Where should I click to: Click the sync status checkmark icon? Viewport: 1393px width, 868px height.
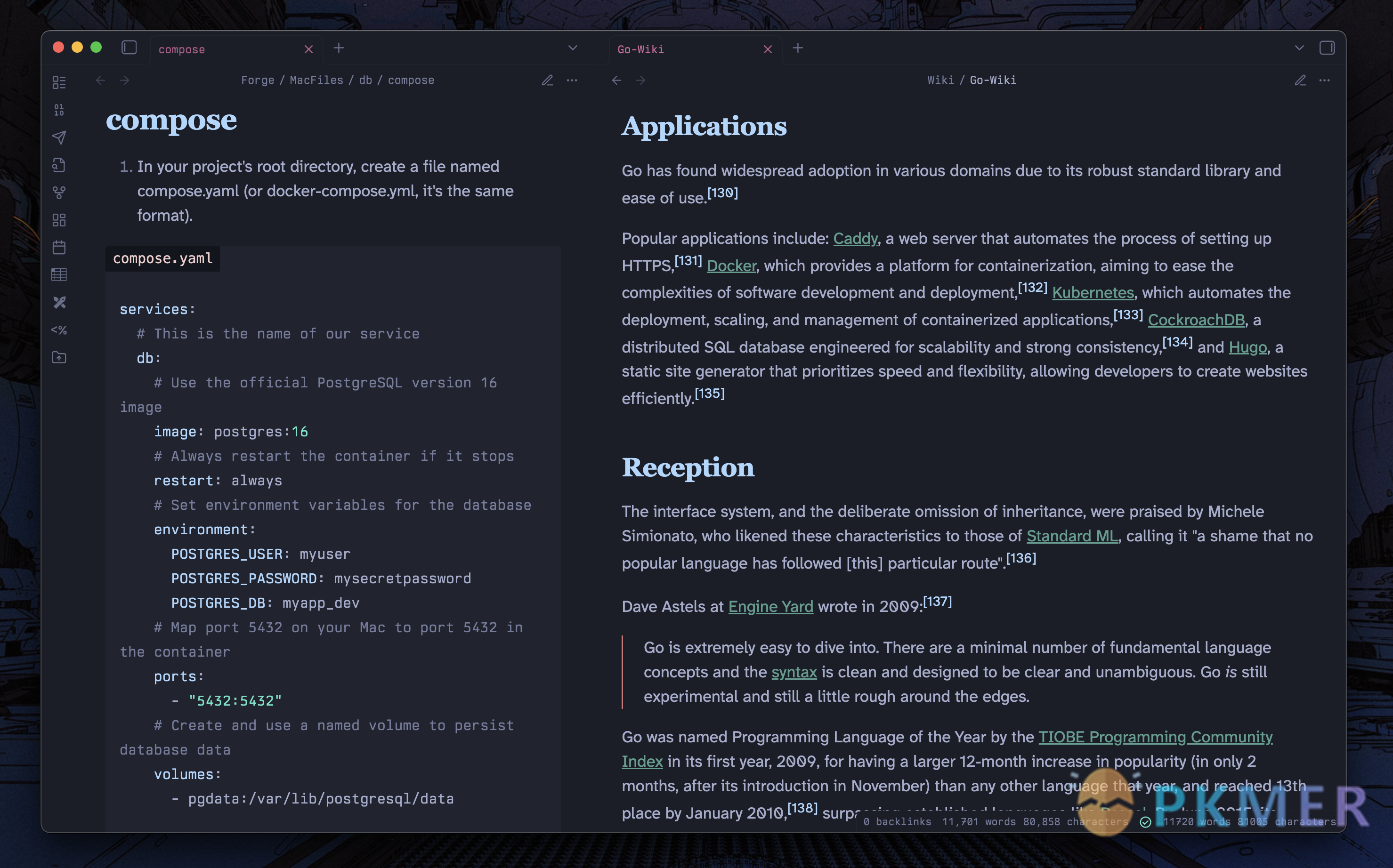click(1145, 822)
